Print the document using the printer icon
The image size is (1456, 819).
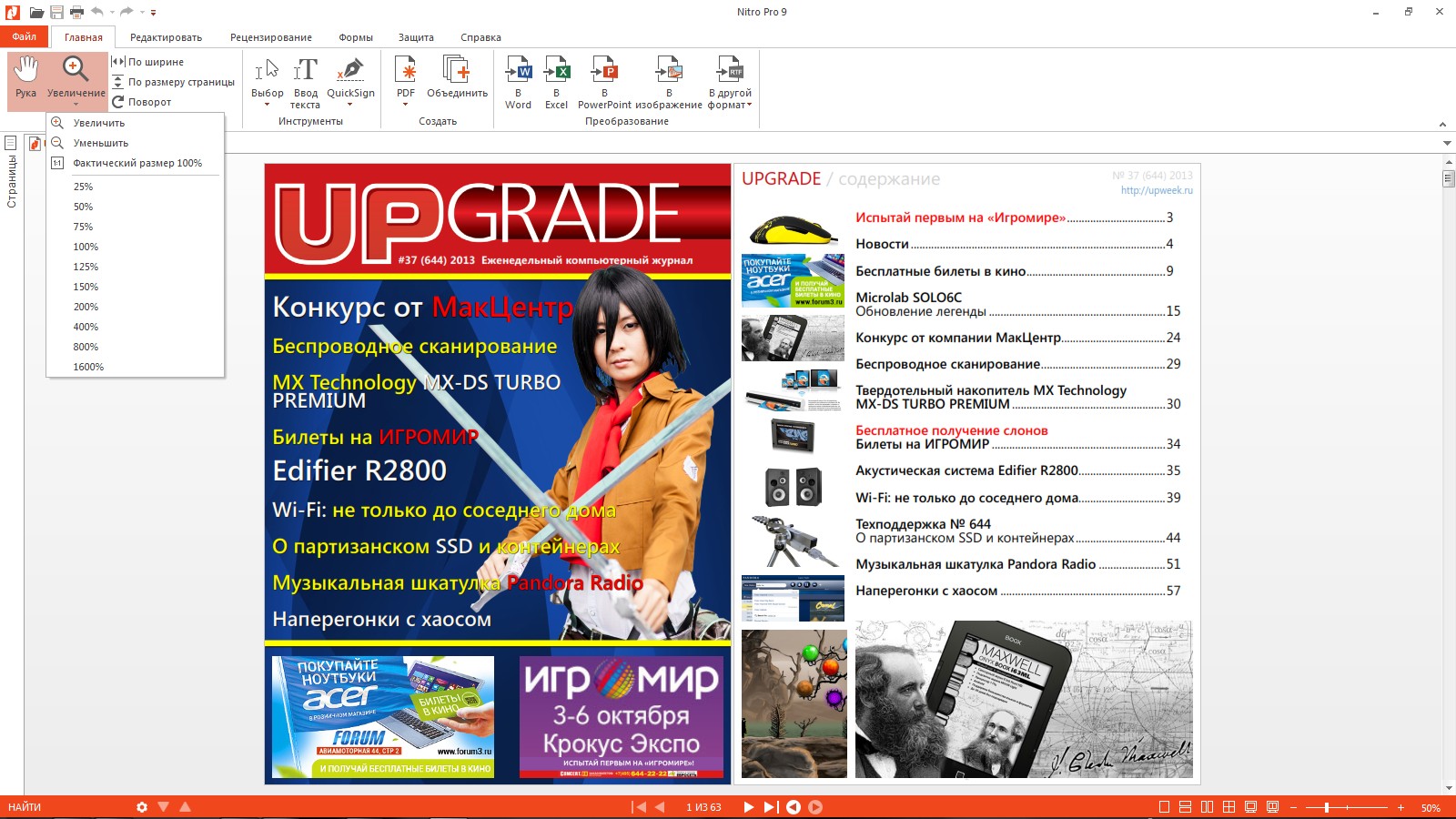[x=76, y=12]
